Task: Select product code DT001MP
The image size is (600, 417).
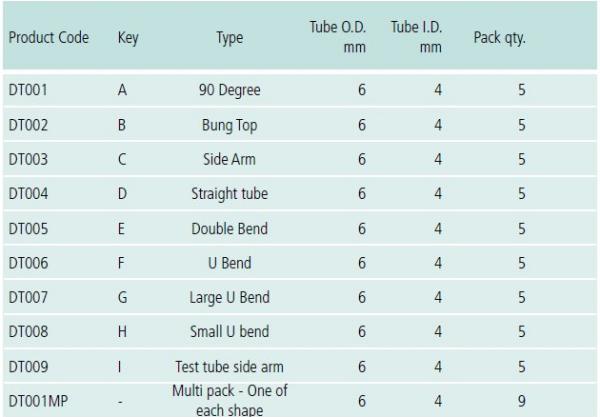Action: click(x=38, y=401)
